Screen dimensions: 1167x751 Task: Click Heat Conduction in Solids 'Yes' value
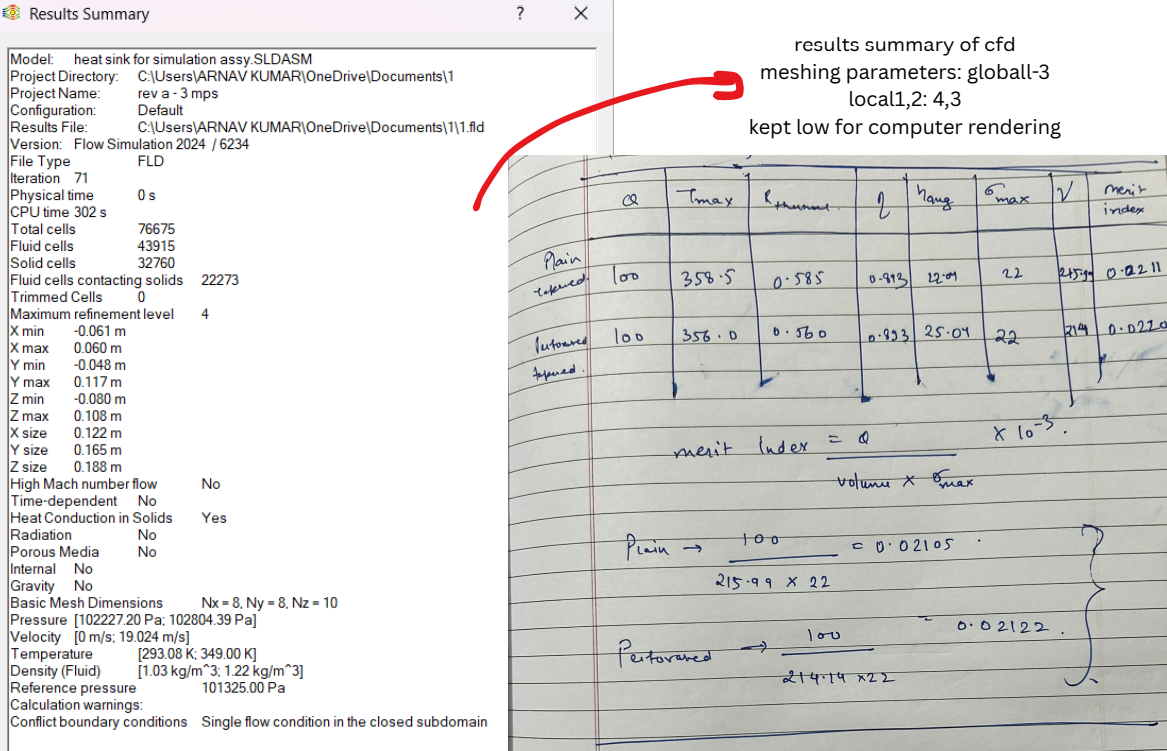(x=214, y=518)
